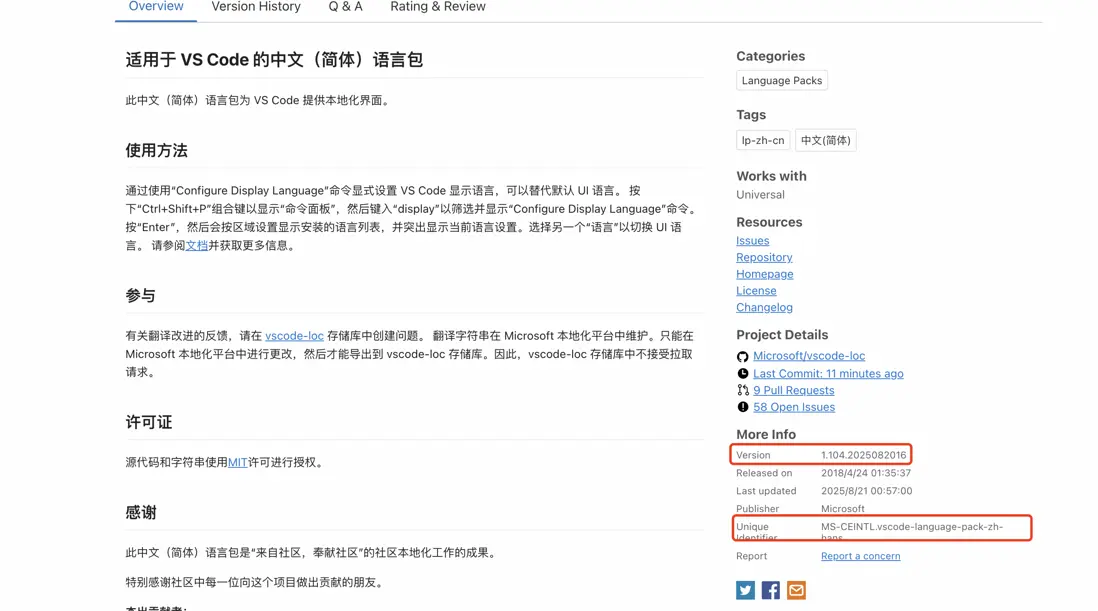This screenshot has height=611, width=1098.
Task: Open the 58 Open Issues link
Action: [794, 407]
